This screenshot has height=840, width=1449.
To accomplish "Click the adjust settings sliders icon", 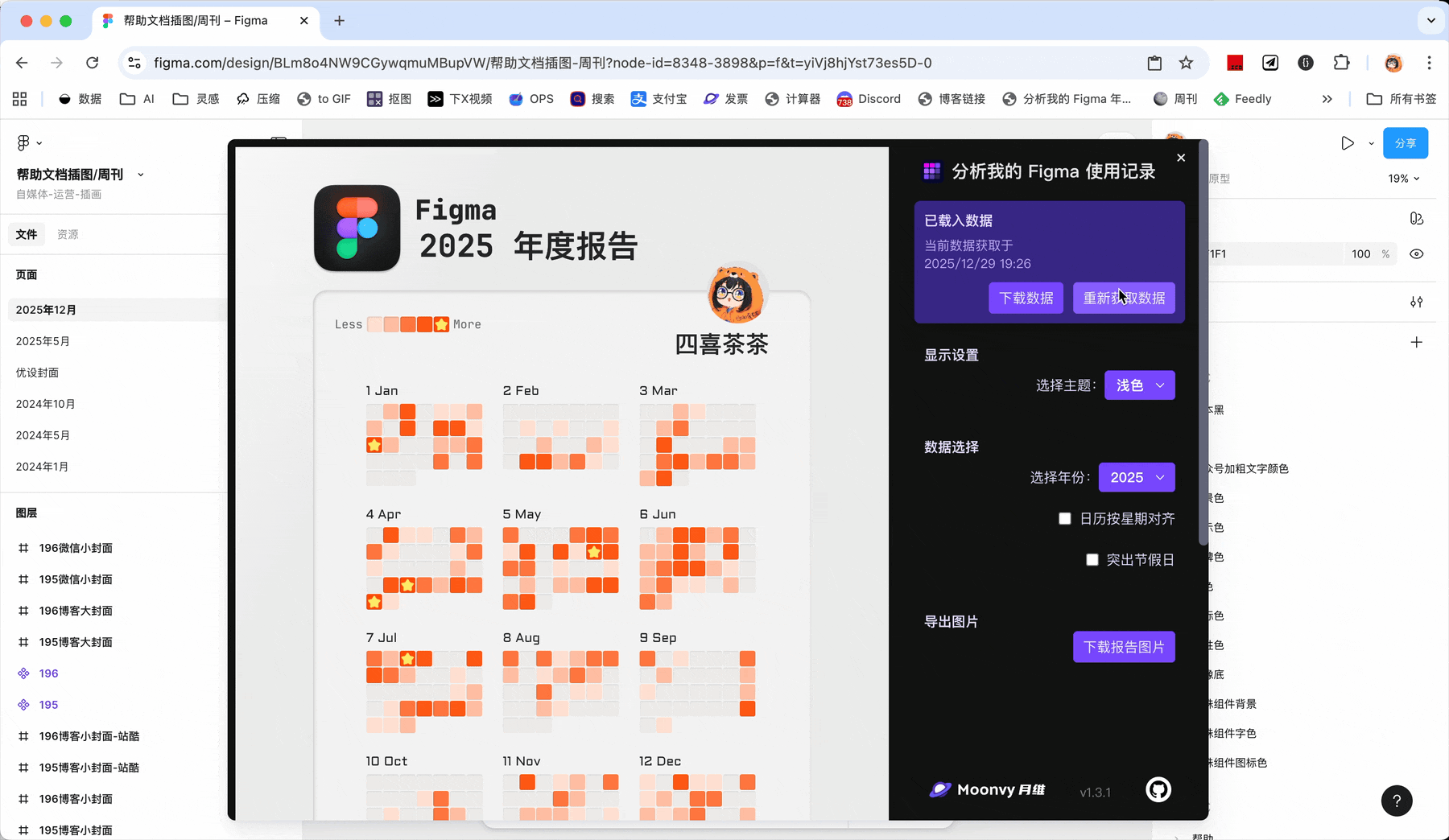I will [1416, 302].
